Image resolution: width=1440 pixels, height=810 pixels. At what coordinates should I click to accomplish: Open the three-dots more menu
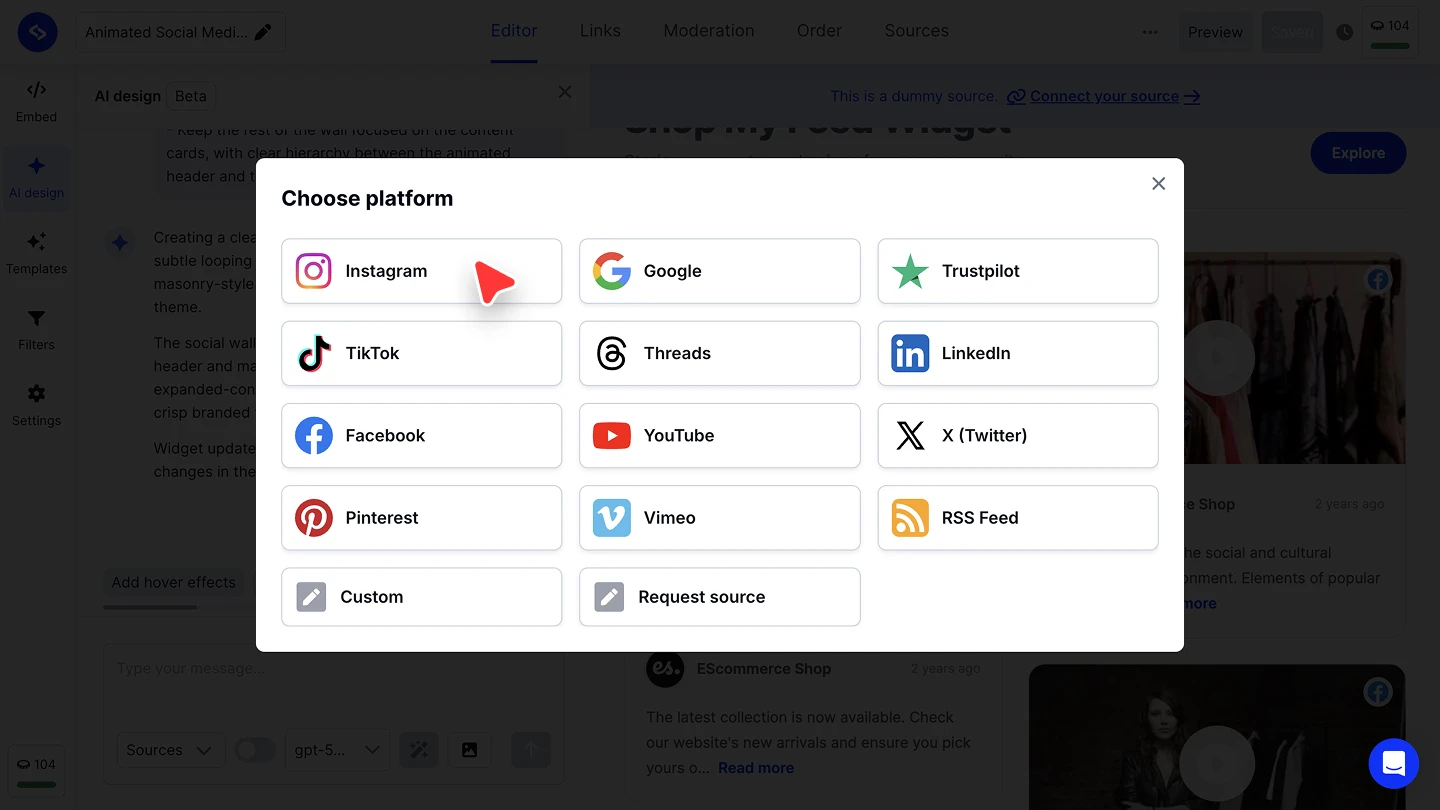pos(1150,32)
